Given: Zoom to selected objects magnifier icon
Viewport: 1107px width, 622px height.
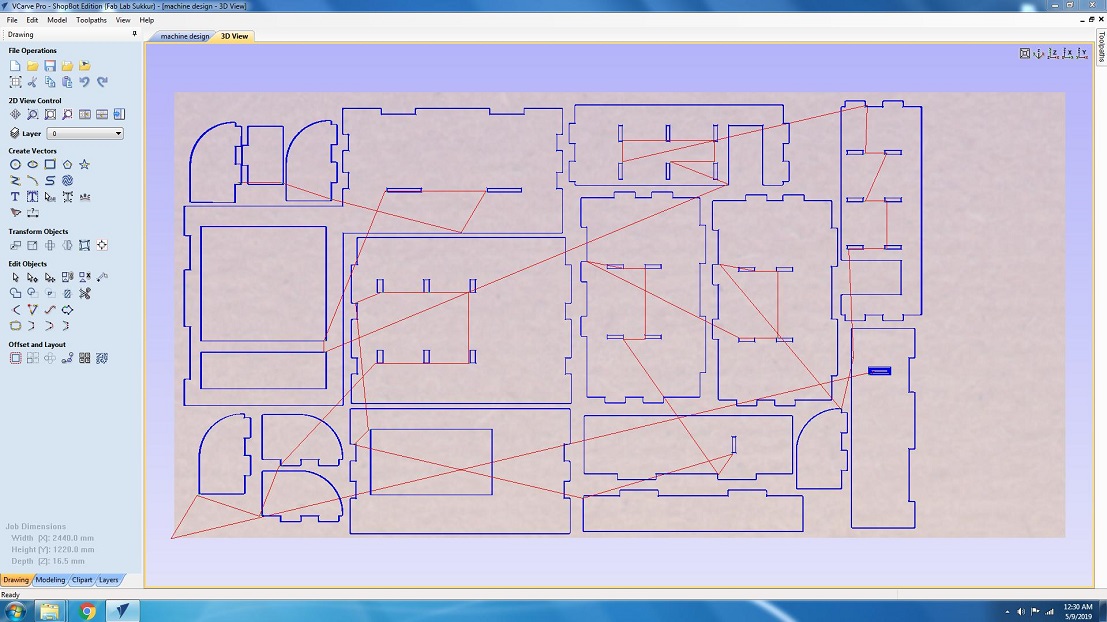Looking at the screenshot, I should 67,114.
